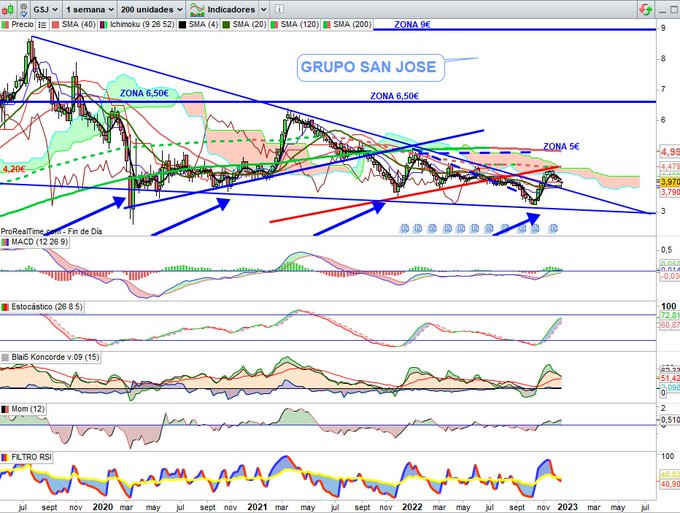Click the ProRealTime.com Fin de Día text
Viewport: 680px width, 513px height.
[x=51, y=232]
